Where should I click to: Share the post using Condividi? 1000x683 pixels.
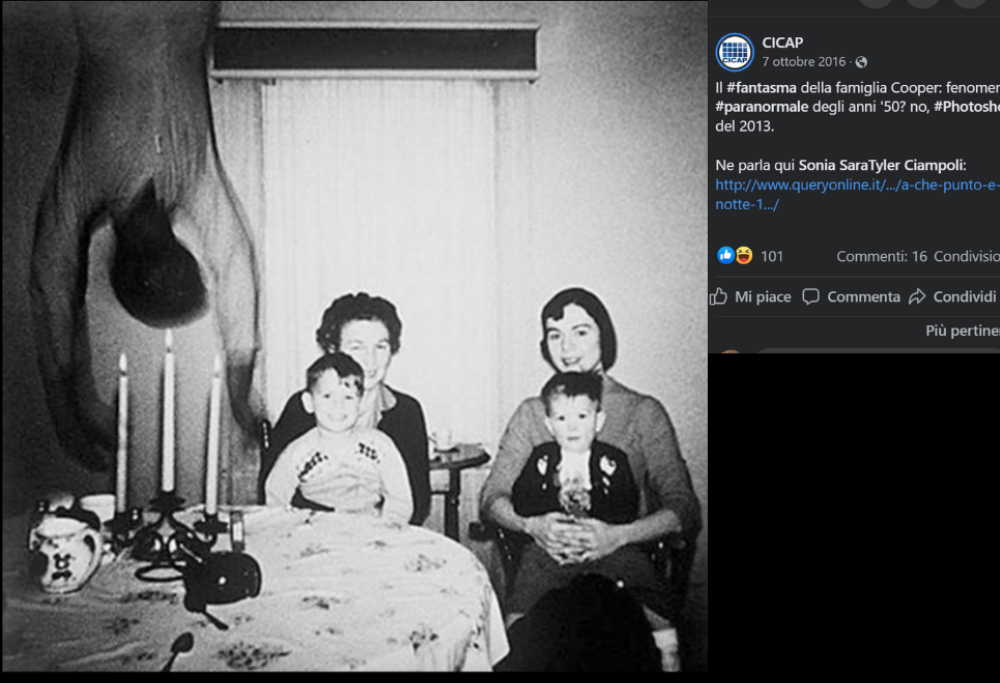click(x=954, y=297)
